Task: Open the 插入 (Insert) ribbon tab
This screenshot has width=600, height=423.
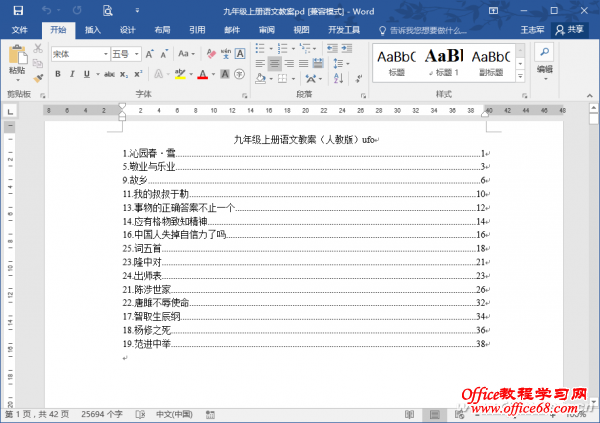Action: (92, 30)
